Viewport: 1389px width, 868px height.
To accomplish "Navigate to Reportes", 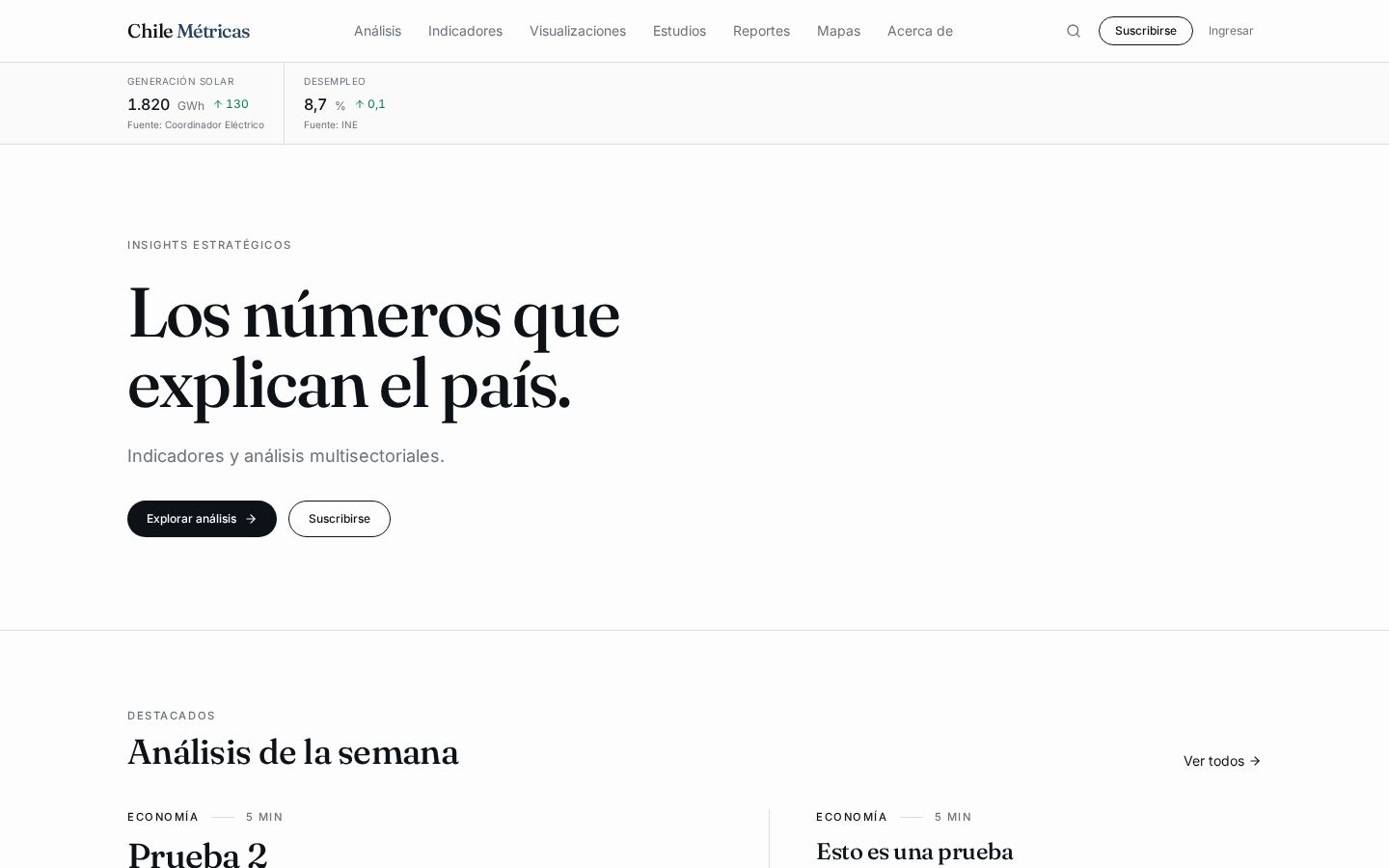I will click(761, 31).
